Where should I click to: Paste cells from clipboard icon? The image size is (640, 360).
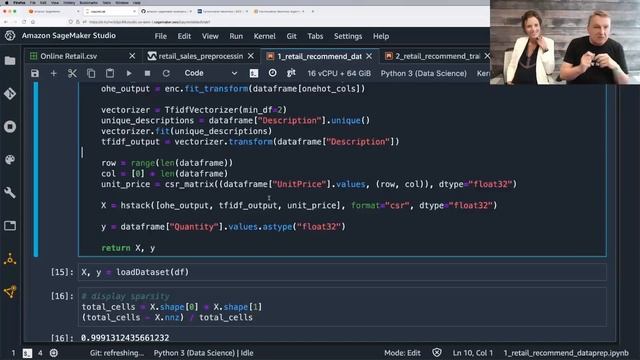(110, 73)
